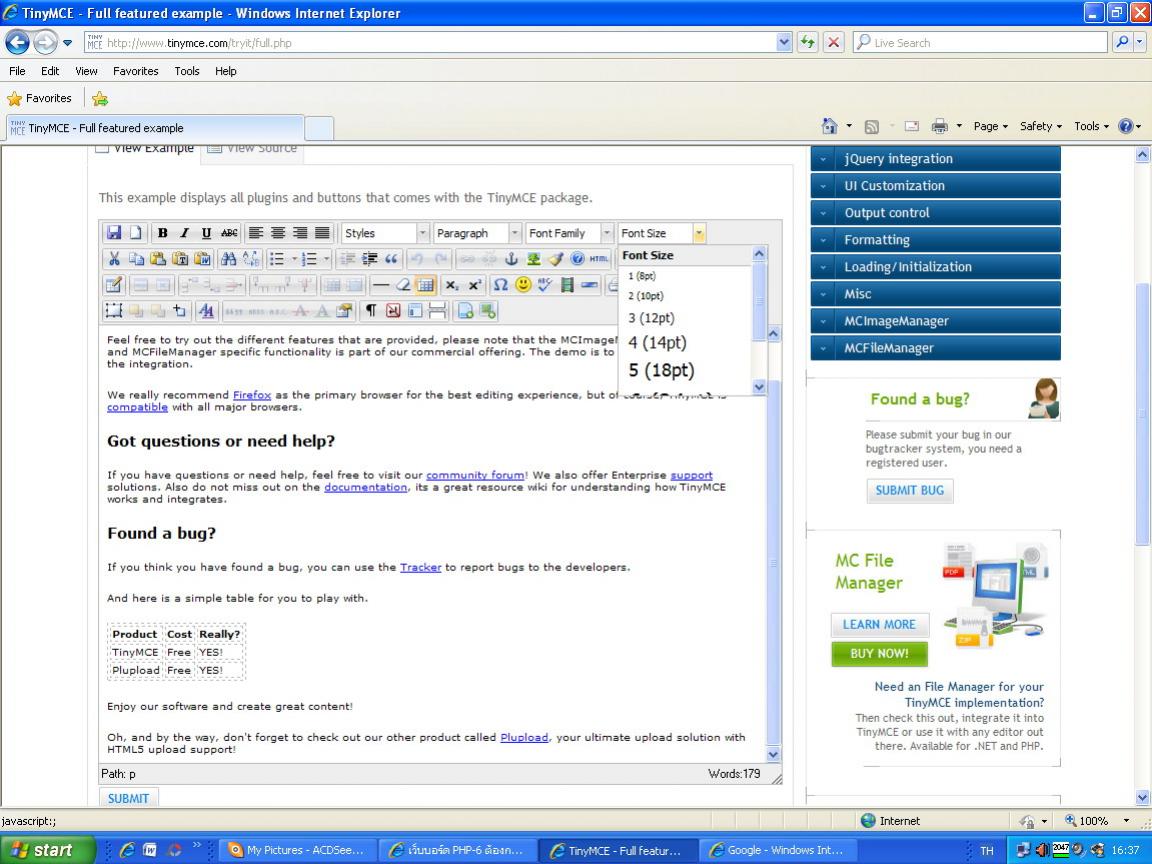Click the SUBMIT BUG button

point(910,490)
